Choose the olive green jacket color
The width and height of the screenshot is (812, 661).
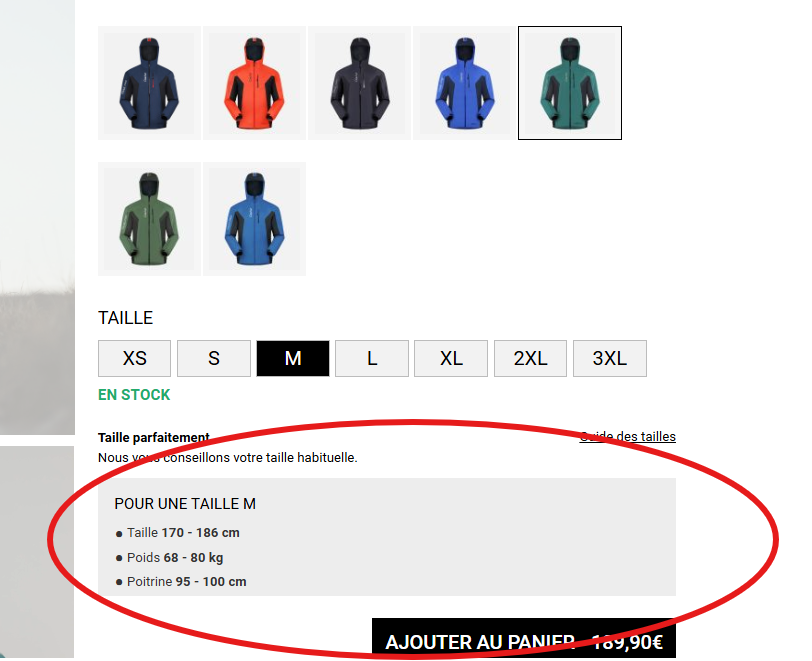149,219
